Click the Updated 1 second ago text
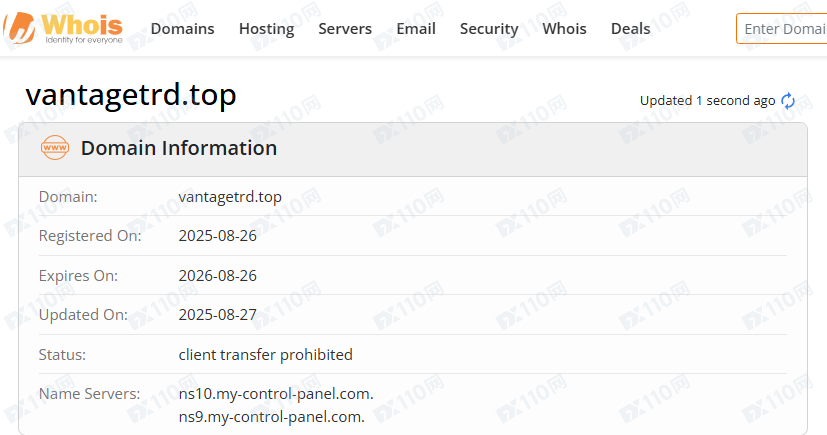The image size is (827, 435). tap(707, 100)
